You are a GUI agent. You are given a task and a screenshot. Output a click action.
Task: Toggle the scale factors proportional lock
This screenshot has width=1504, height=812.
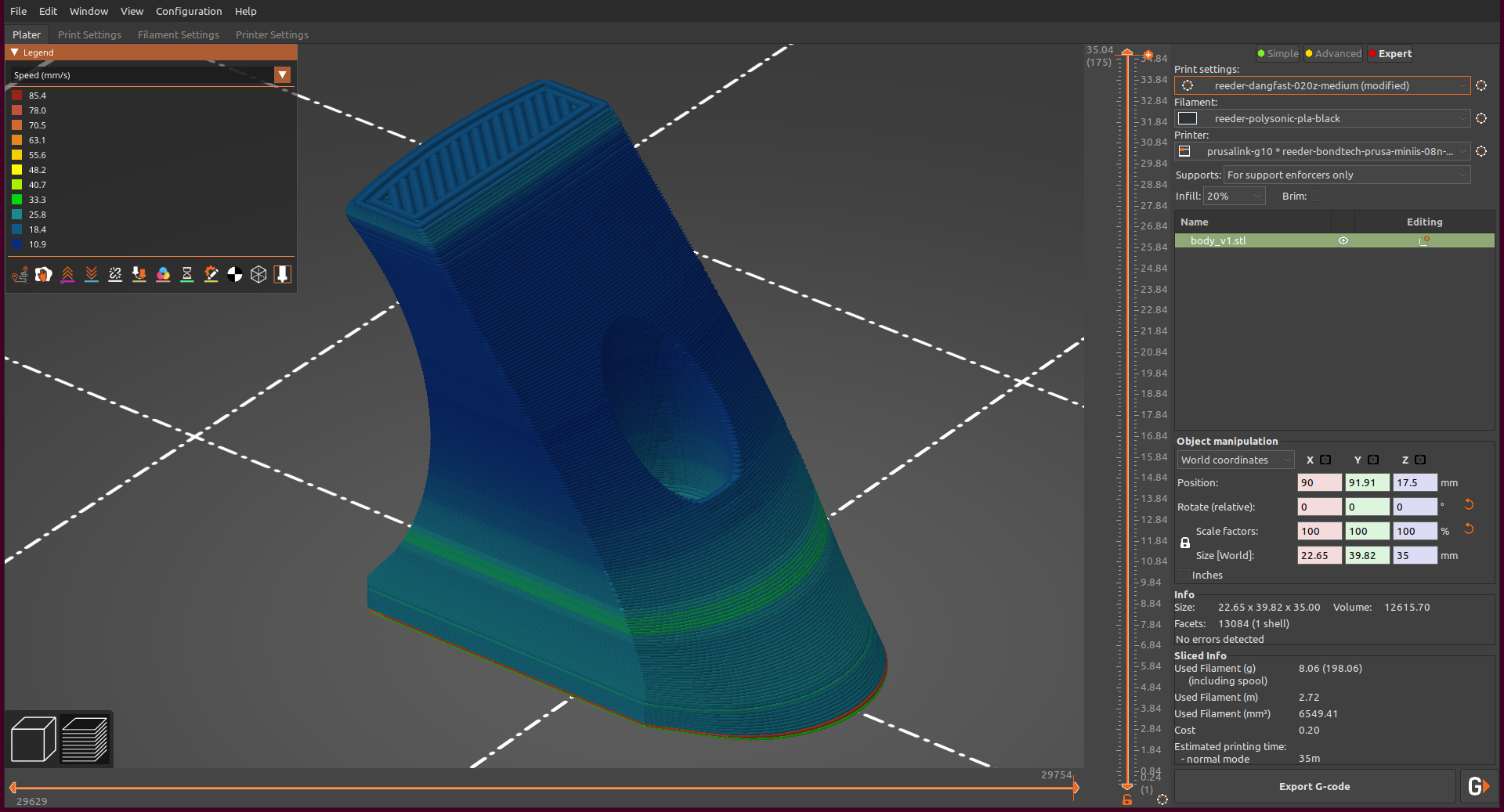coord(1185,543)
